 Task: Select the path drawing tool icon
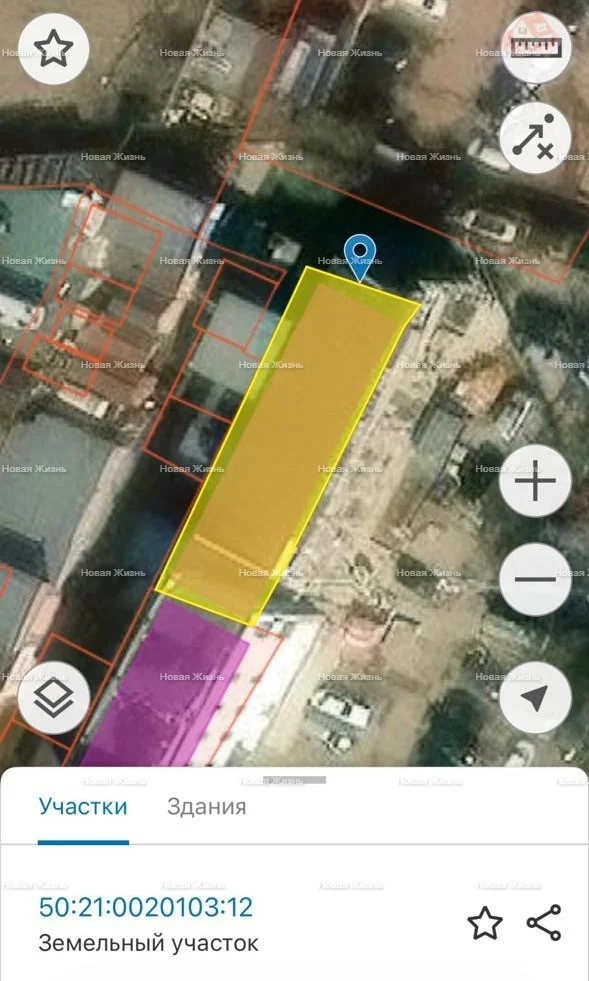click(x=535, y=139)
